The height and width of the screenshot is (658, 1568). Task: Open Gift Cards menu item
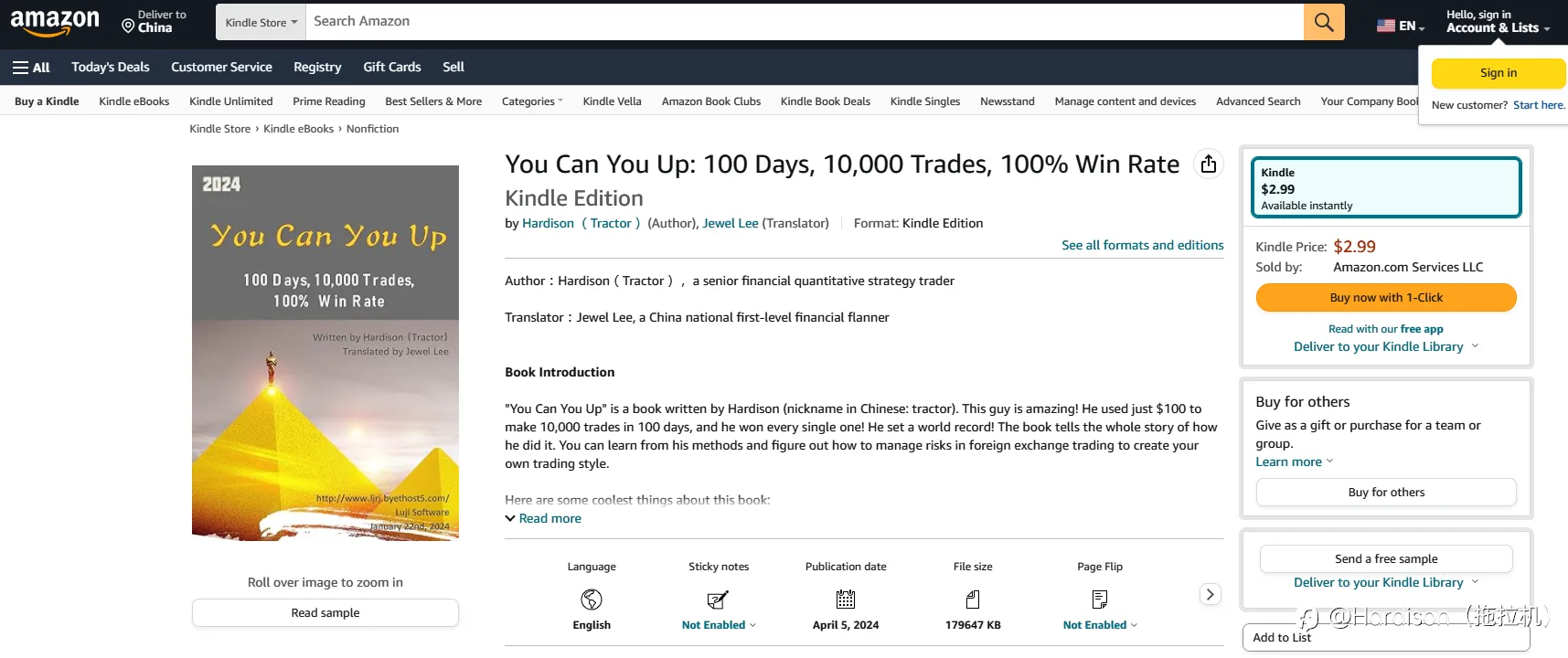click(391, 67)
